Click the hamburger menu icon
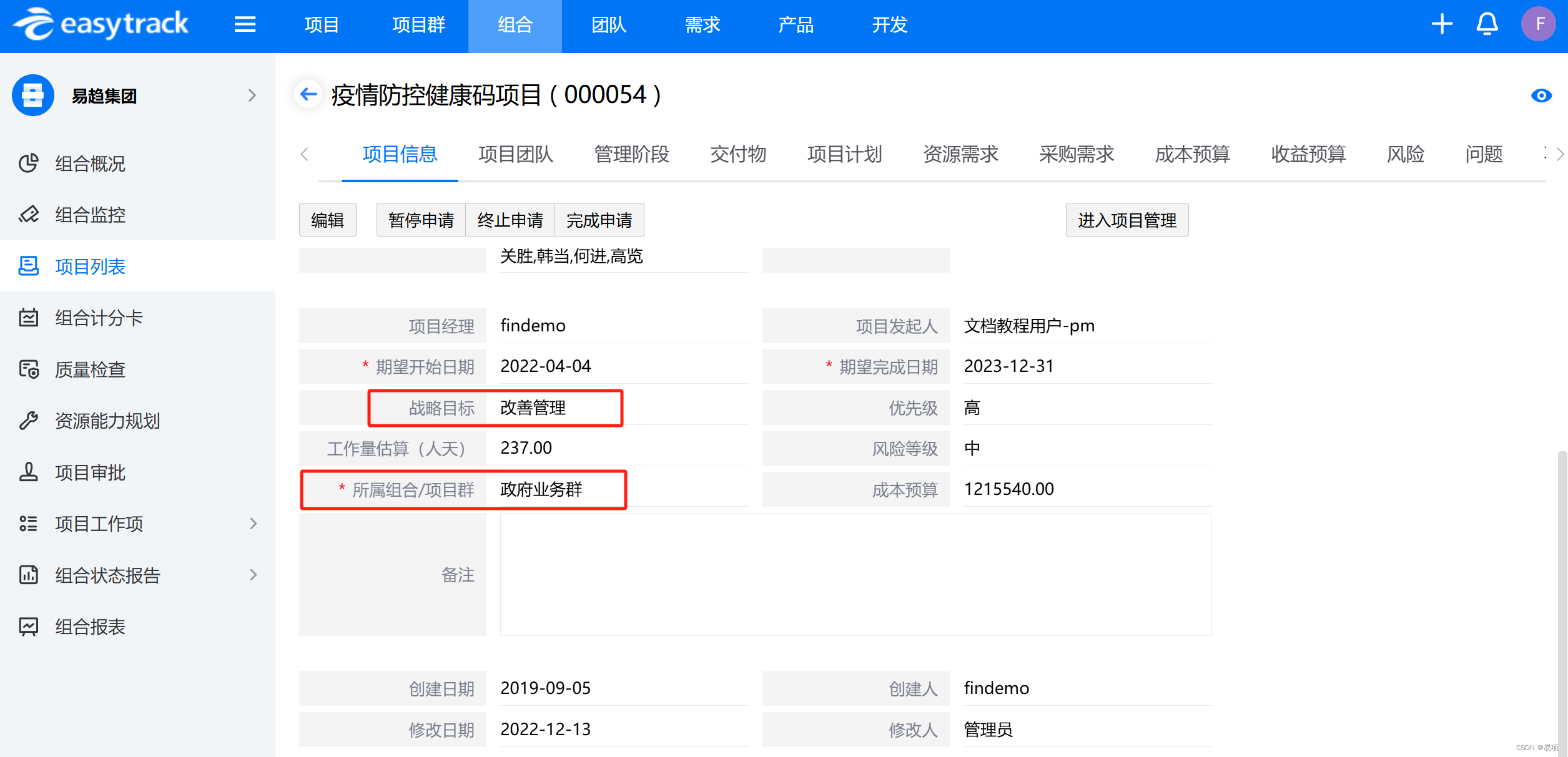The width and height of the screenshot is (1568, 757). point(245,25)
